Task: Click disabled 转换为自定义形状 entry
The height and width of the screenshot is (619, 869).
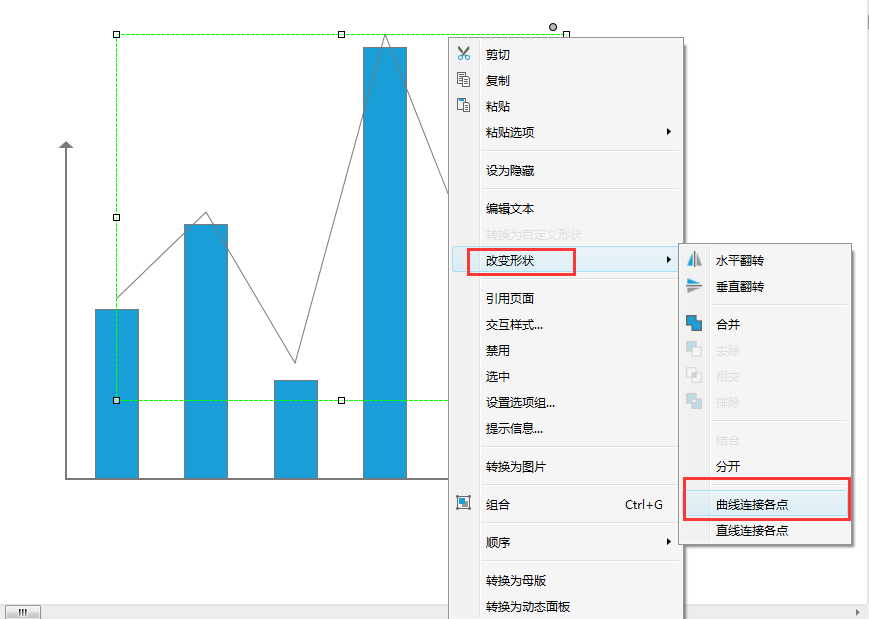Action: coord(566,234)
